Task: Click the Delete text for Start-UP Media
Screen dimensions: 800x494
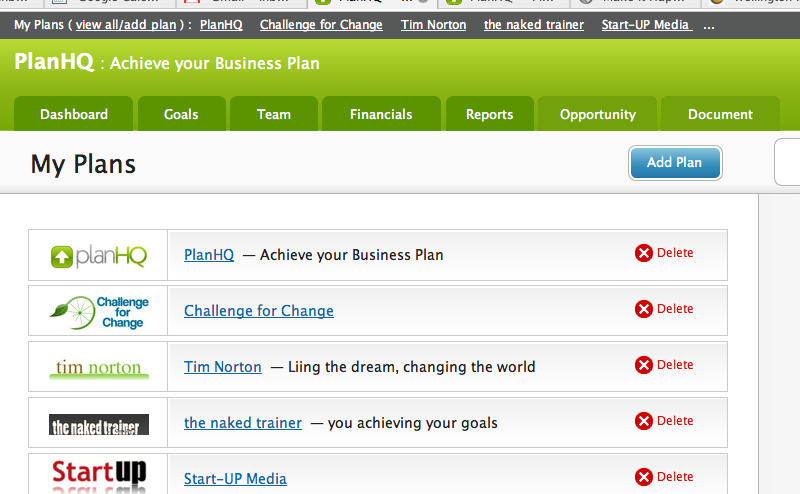Action: (675, 477)
